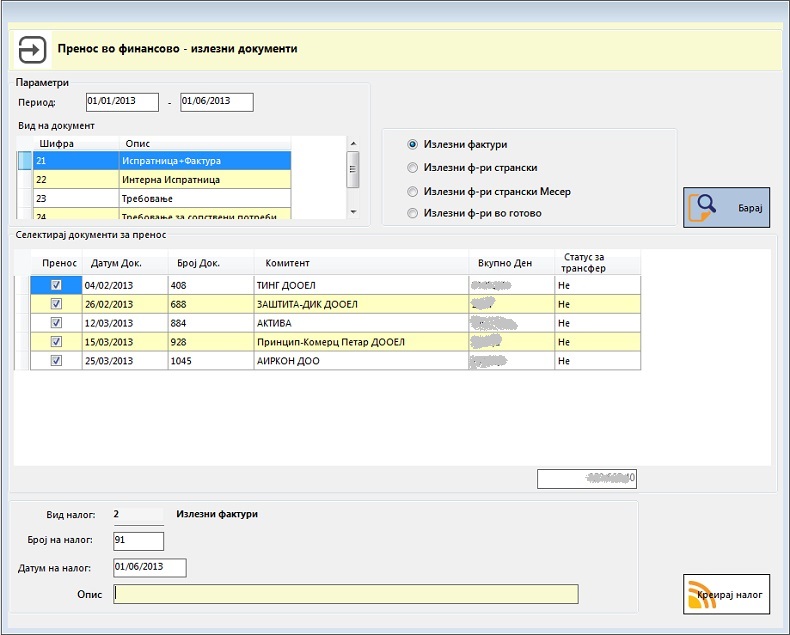Click date cell 25/03/2013
Image resolution: width=790 pixels, height=635 pixels.
(125, 360)
